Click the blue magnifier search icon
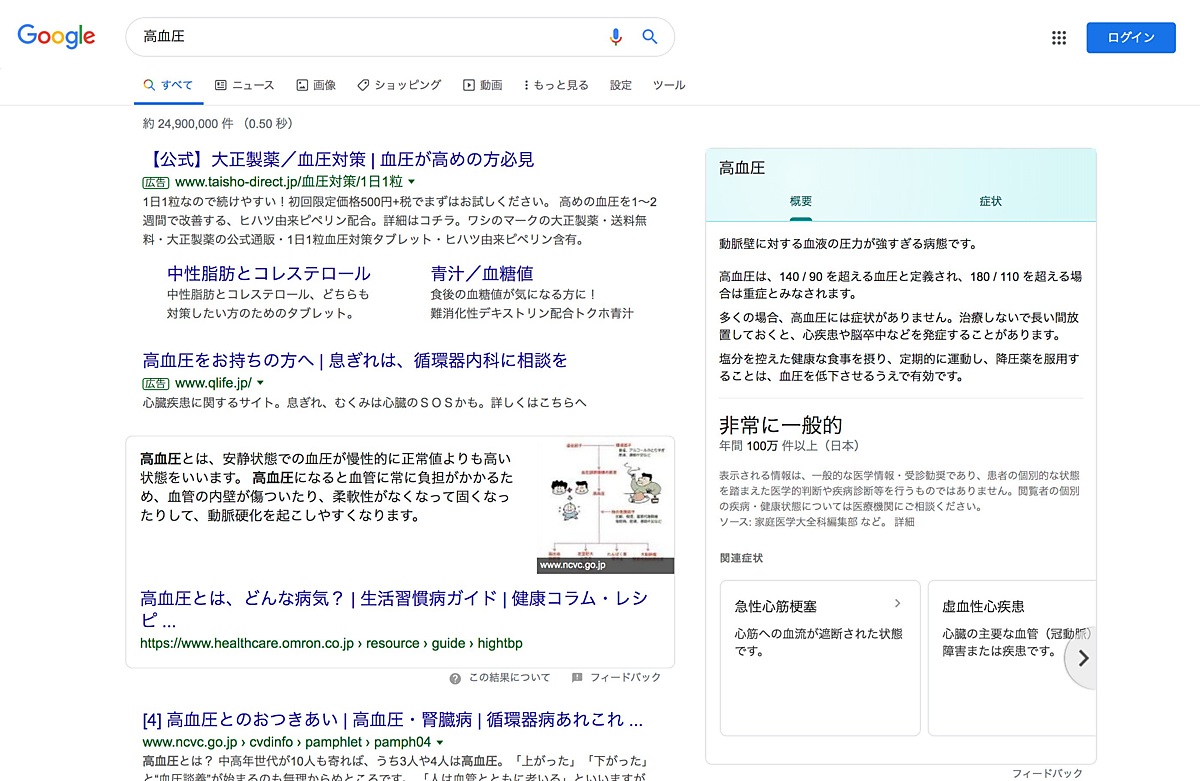The image size is (1200, 781). click(650, 37)
